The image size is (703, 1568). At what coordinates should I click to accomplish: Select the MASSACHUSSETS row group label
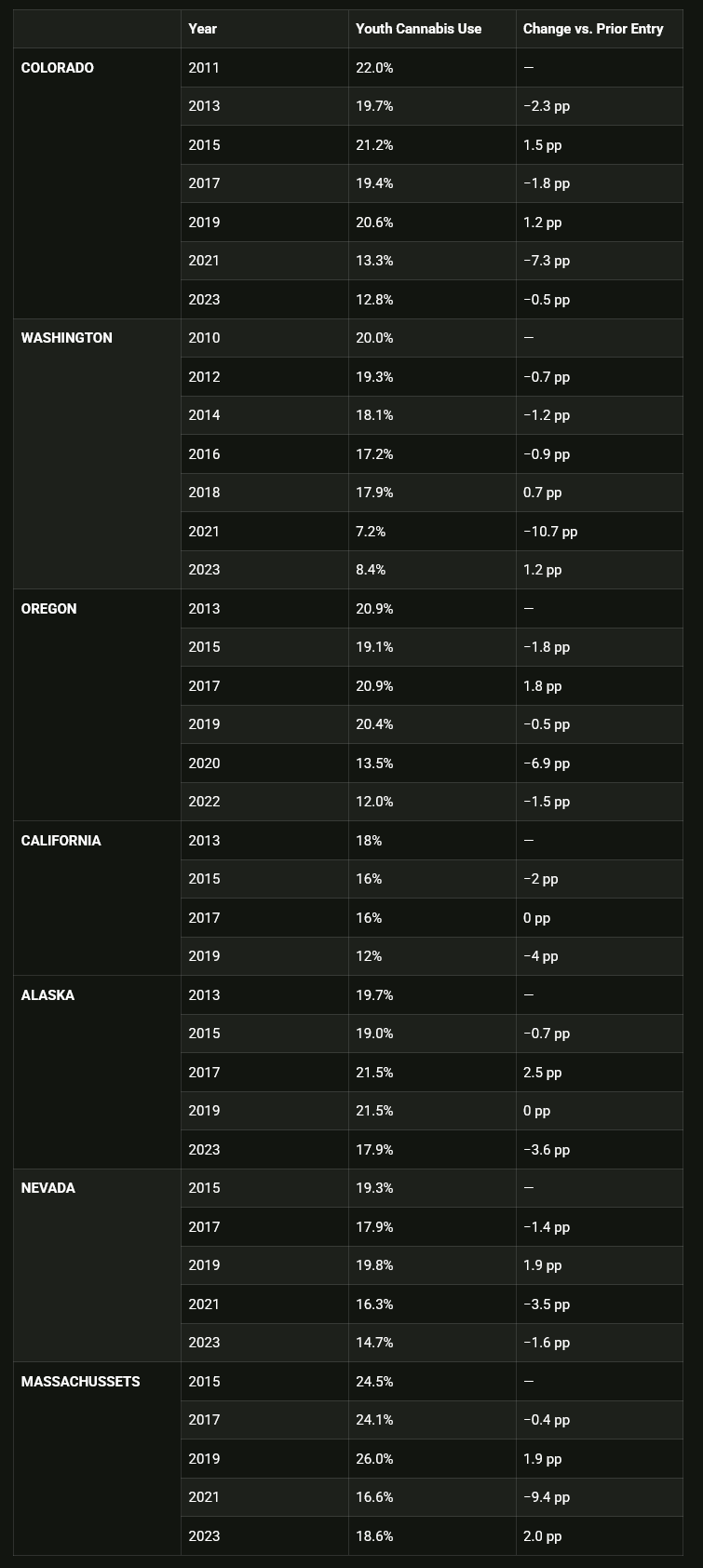point(81,1382)
